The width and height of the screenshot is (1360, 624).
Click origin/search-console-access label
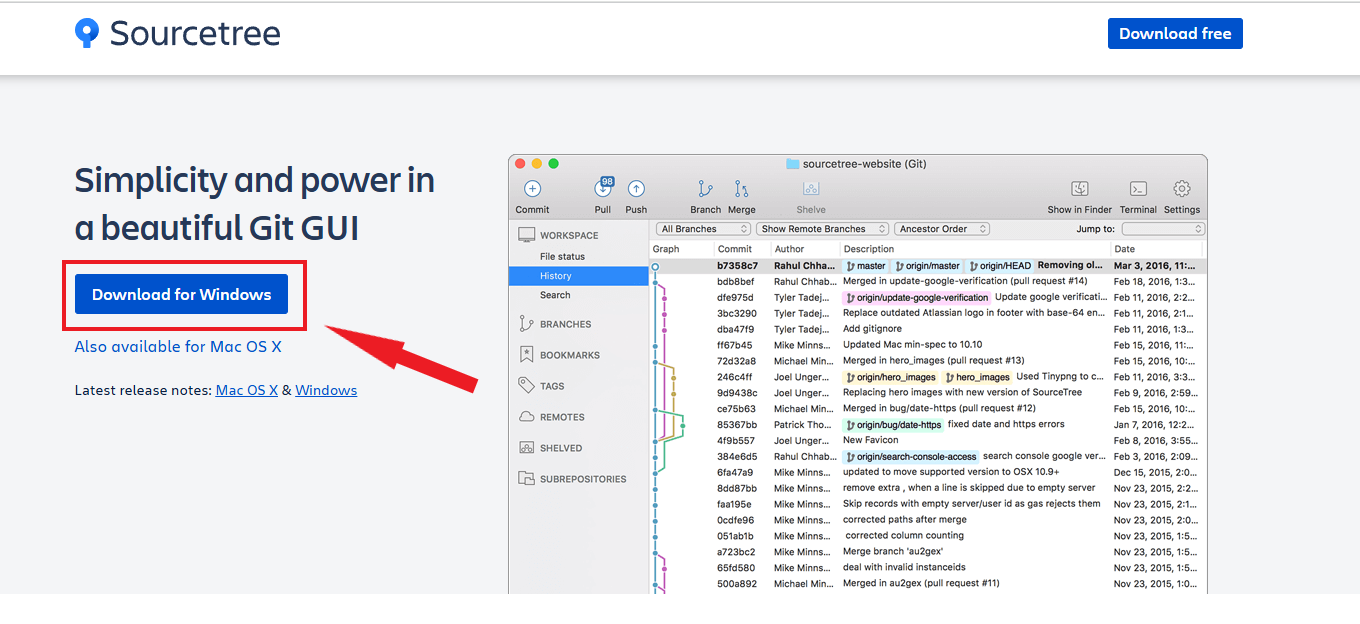[911, 457]
